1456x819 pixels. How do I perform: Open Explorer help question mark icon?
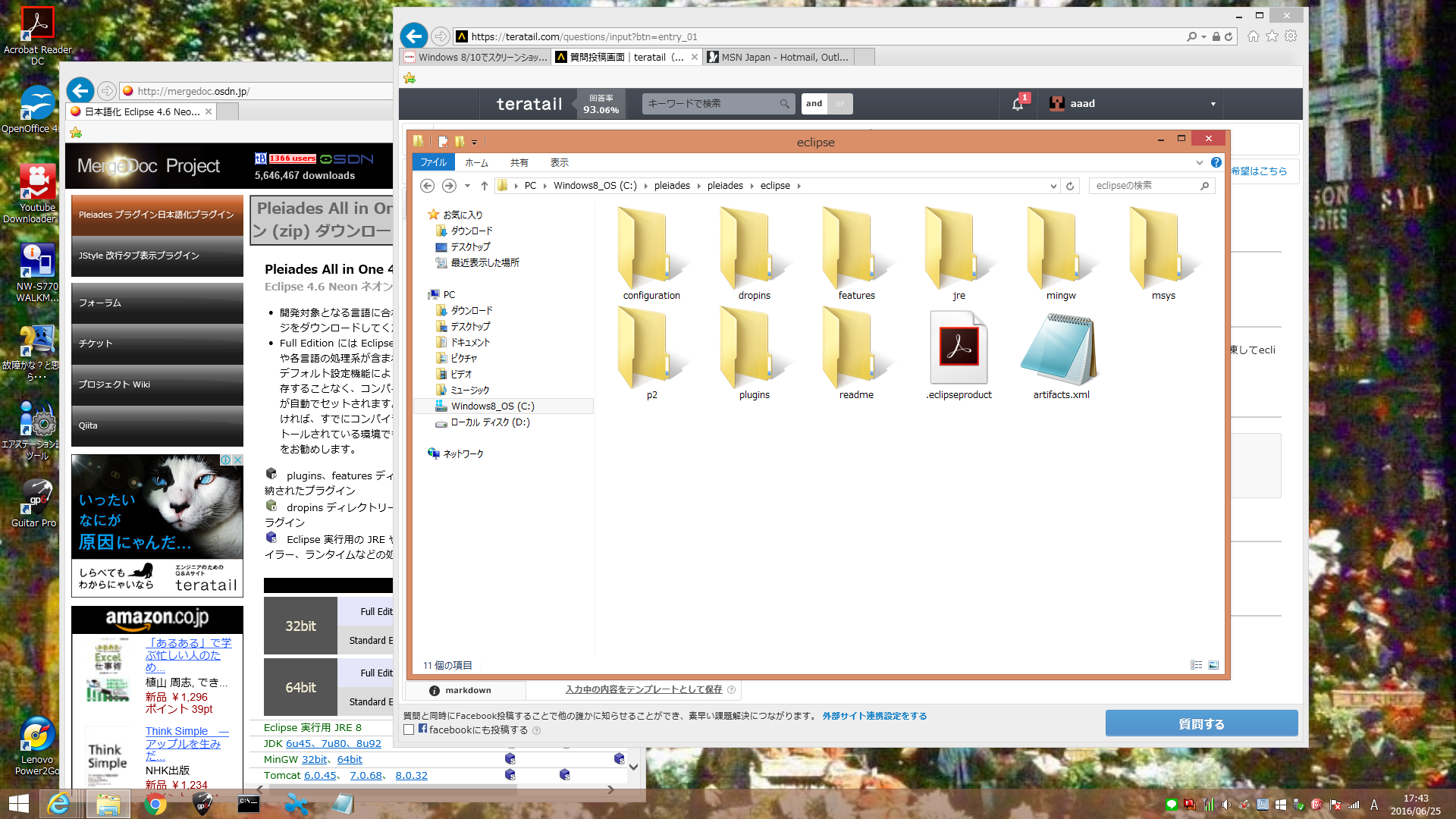point(1216,162)
